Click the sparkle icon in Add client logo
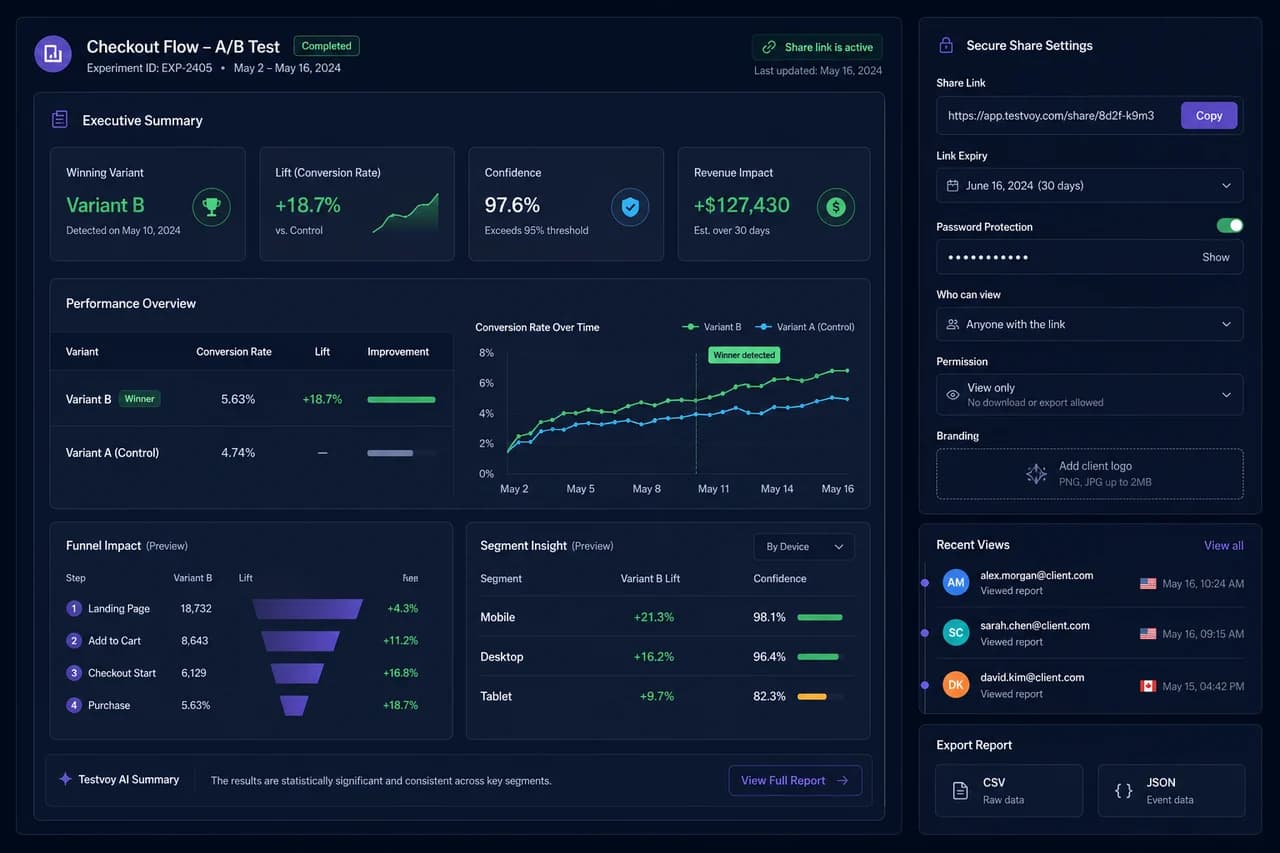Screen dimensions: 1280x853 coord(1037,474)
